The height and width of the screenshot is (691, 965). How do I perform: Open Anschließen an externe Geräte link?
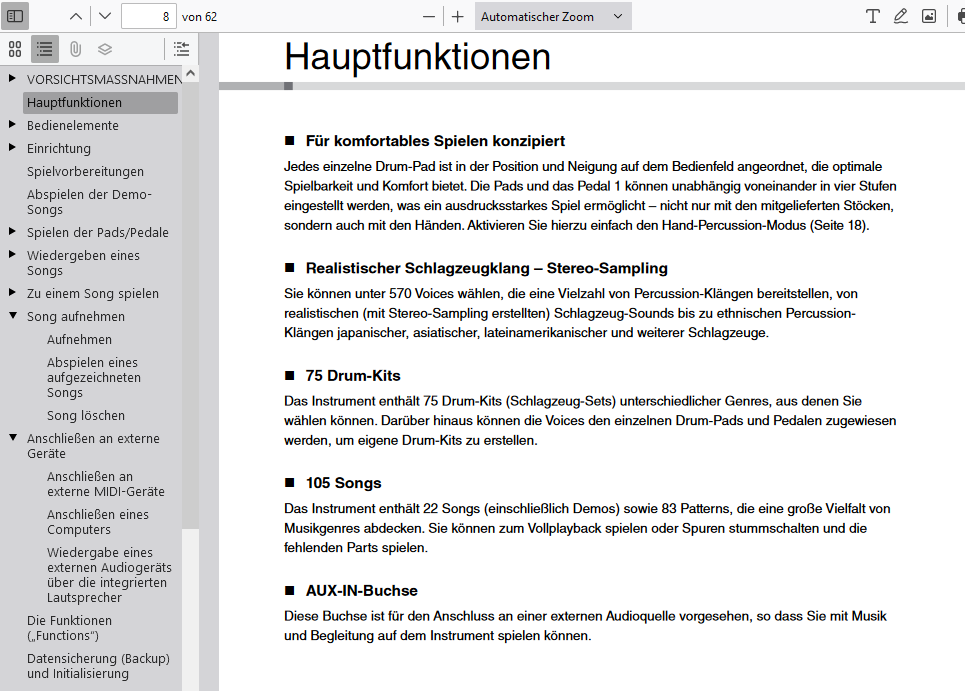pos(93,446)
